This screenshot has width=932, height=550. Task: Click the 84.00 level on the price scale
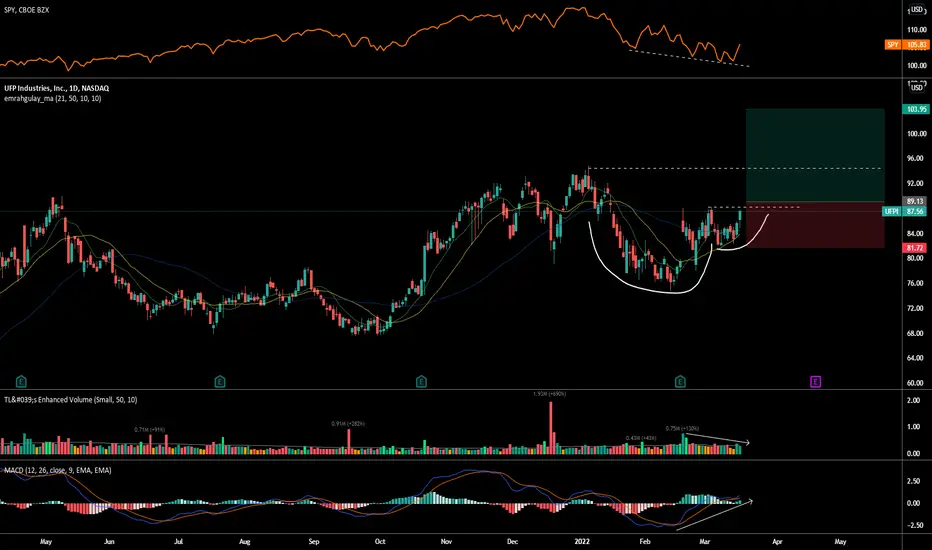click(x=917, y=234)
